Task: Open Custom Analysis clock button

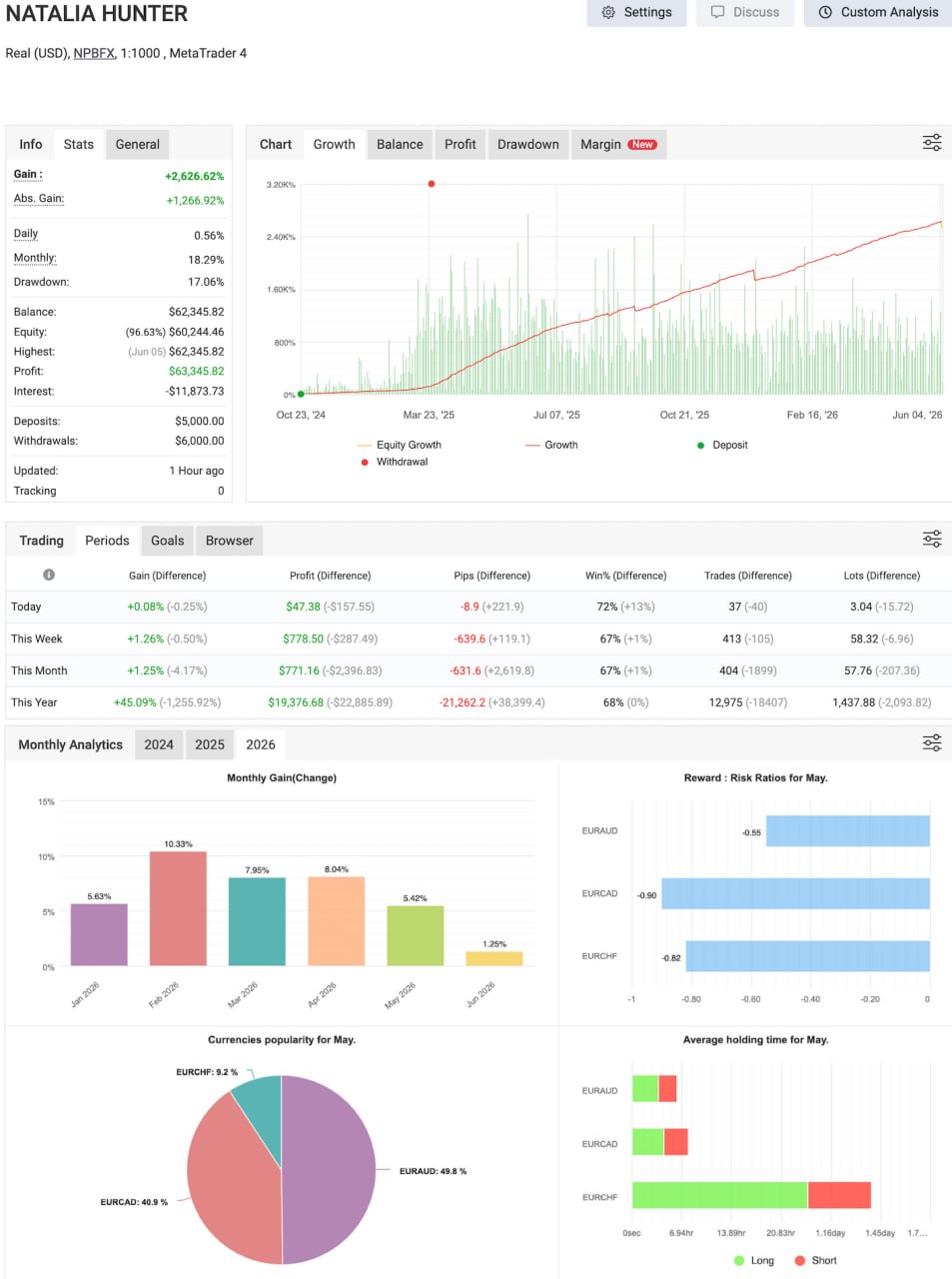Action: pos(878,12)
